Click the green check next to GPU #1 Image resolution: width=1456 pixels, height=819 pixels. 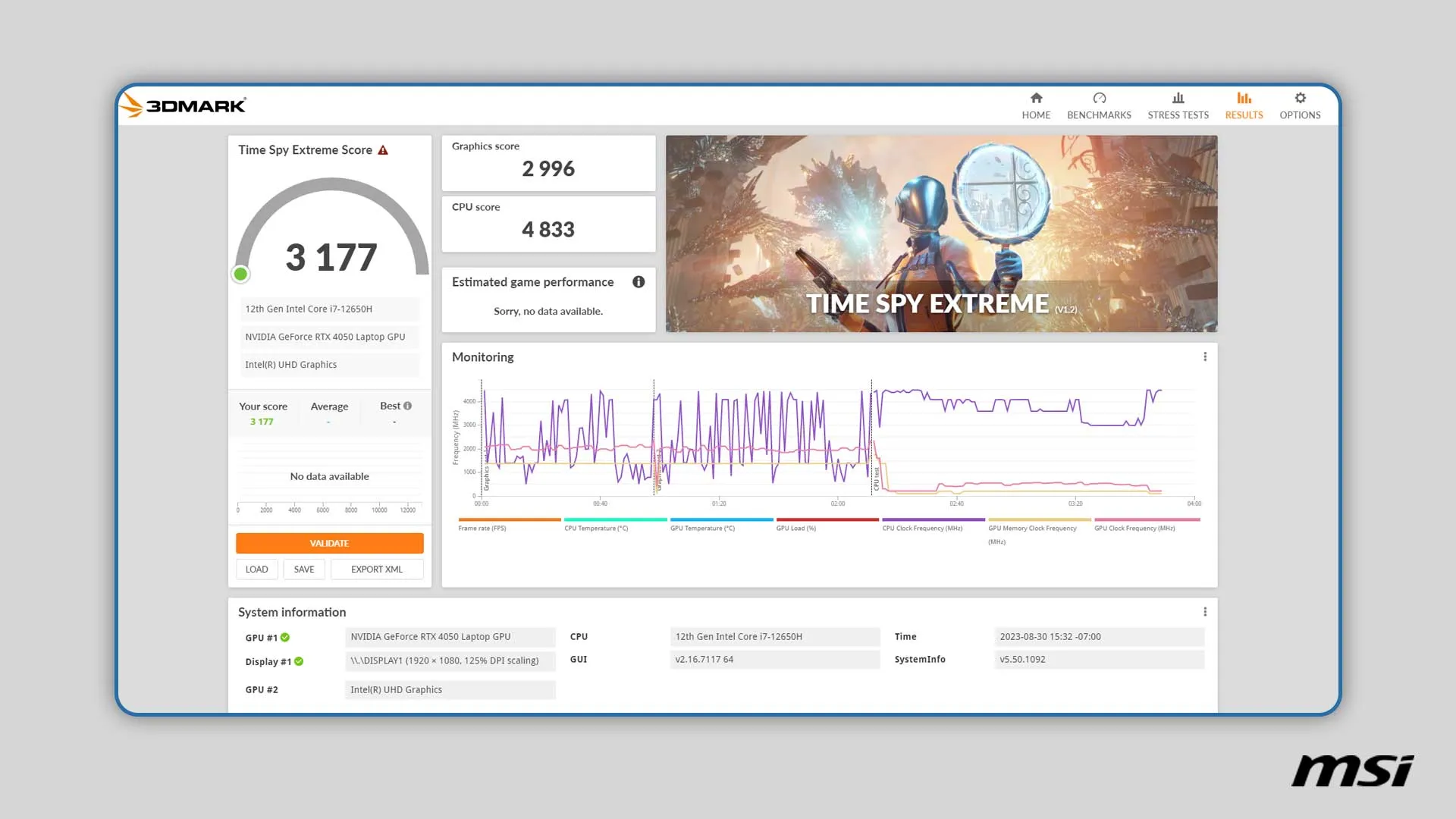coord(285,637)
